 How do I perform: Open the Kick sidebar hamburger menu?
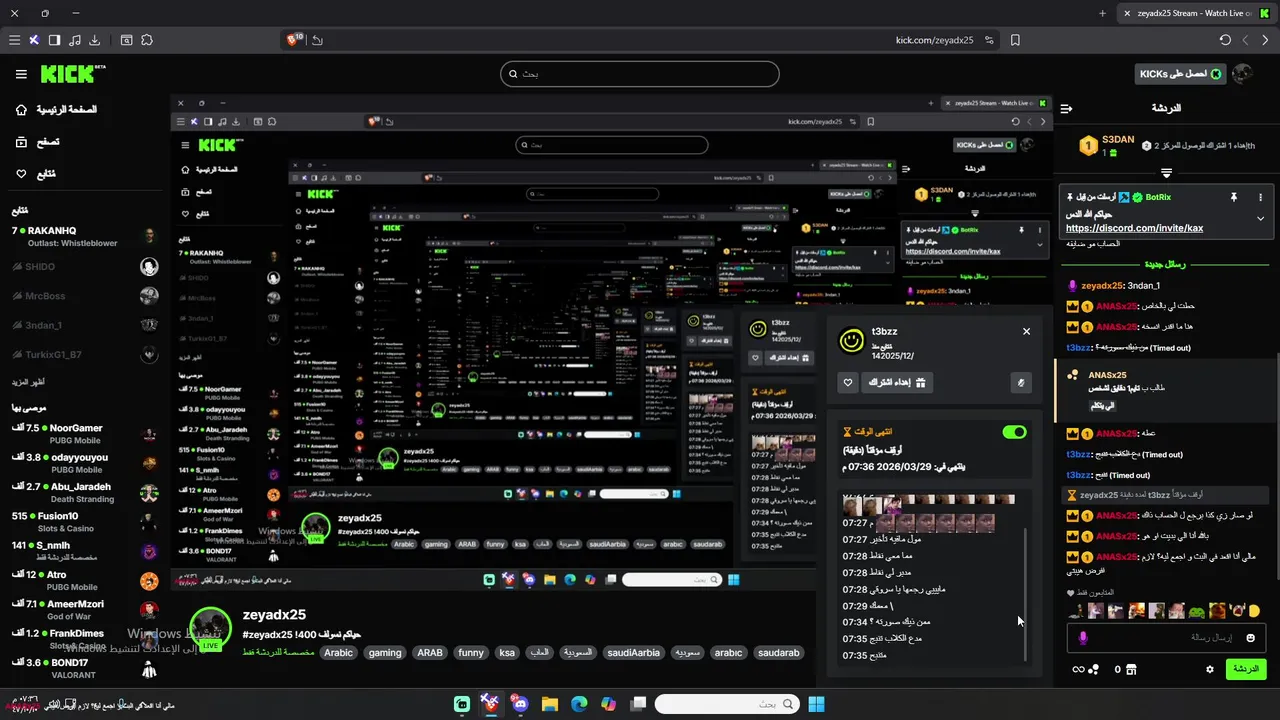click(x=21, y=74)
